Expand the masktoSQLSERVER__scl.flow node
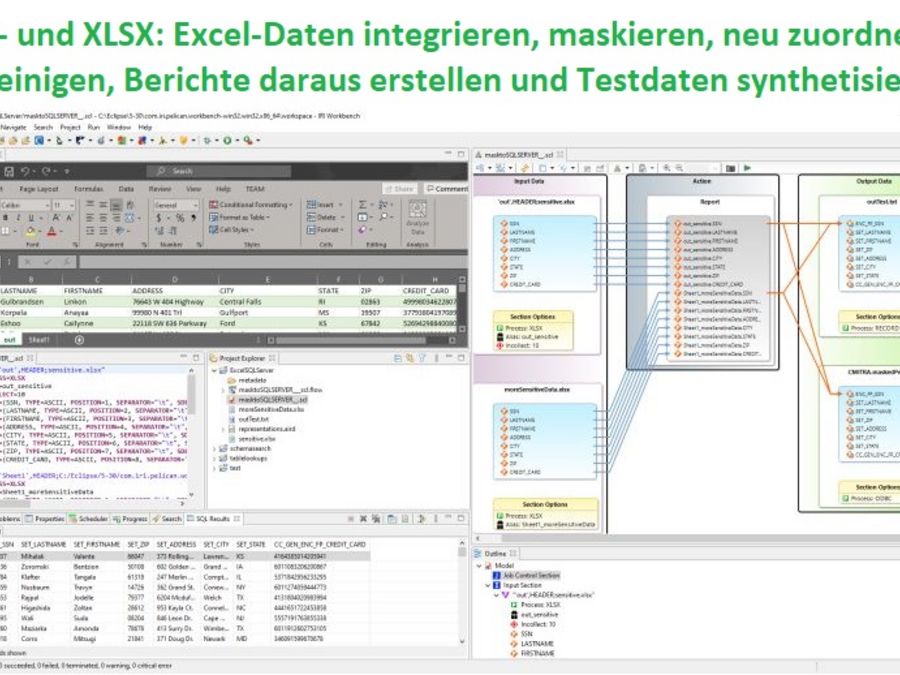 [x=223, y=390]
